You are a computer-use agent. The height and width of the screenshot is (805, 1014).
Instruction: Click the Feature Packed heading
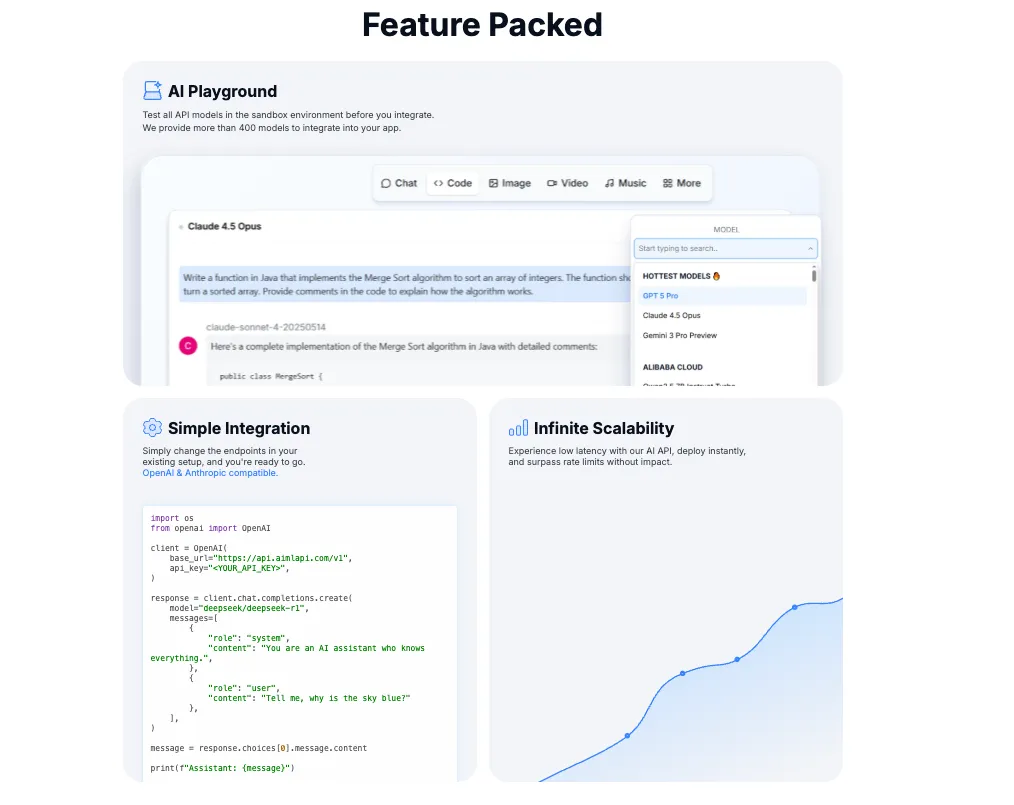point(482,25)
